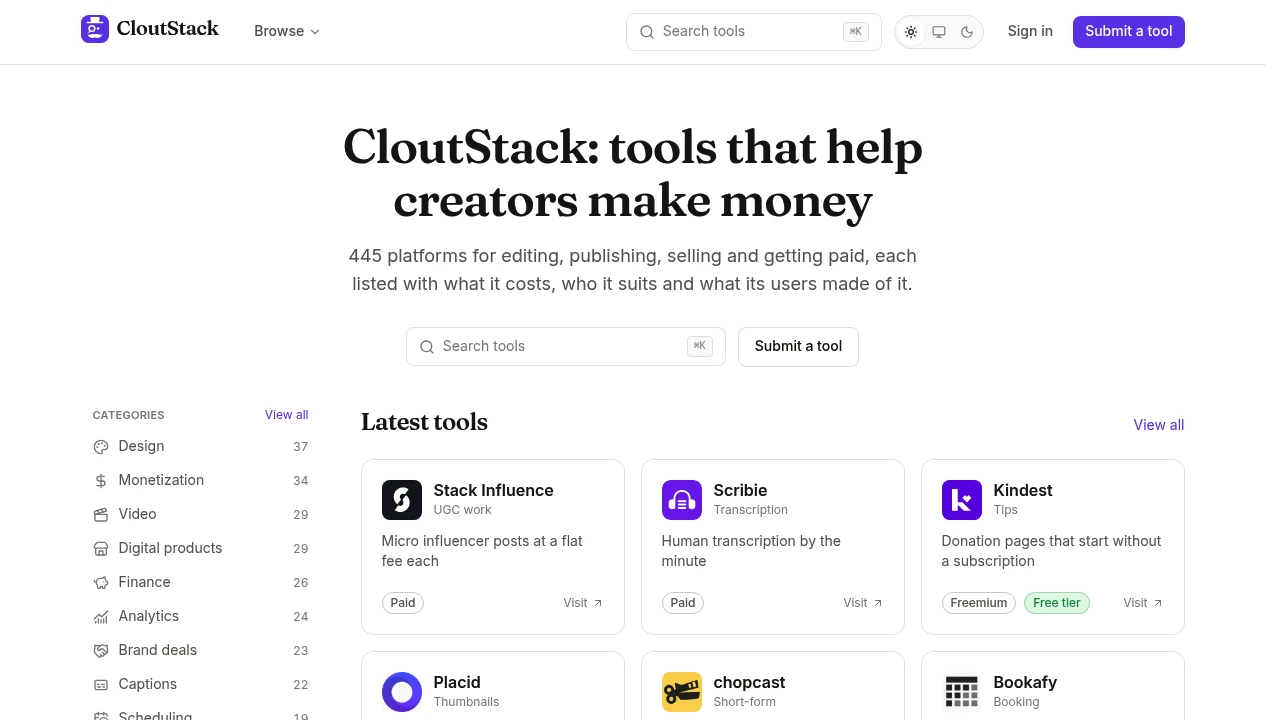The height and width of the screenshot is (720, 1280).
Task: Click the green Free tier badge
Action: [x=1057, y=603]
